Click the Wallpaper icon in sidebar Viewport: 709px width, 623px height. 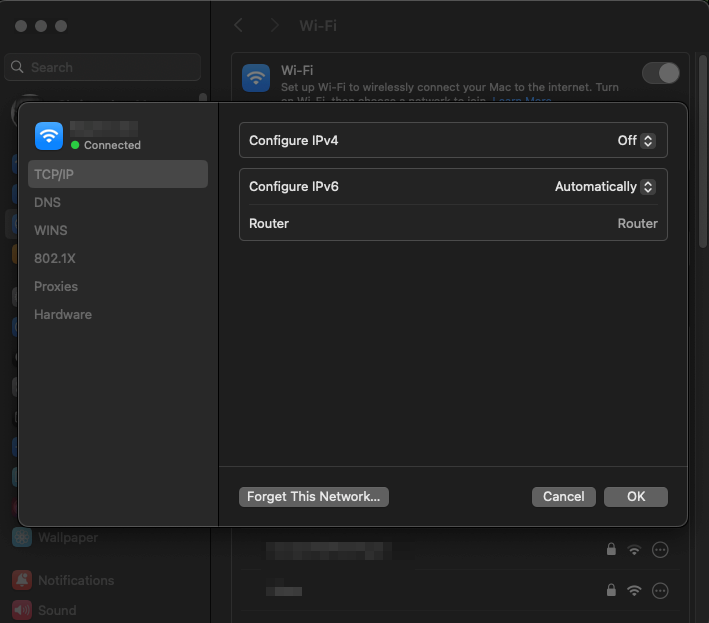21,538
